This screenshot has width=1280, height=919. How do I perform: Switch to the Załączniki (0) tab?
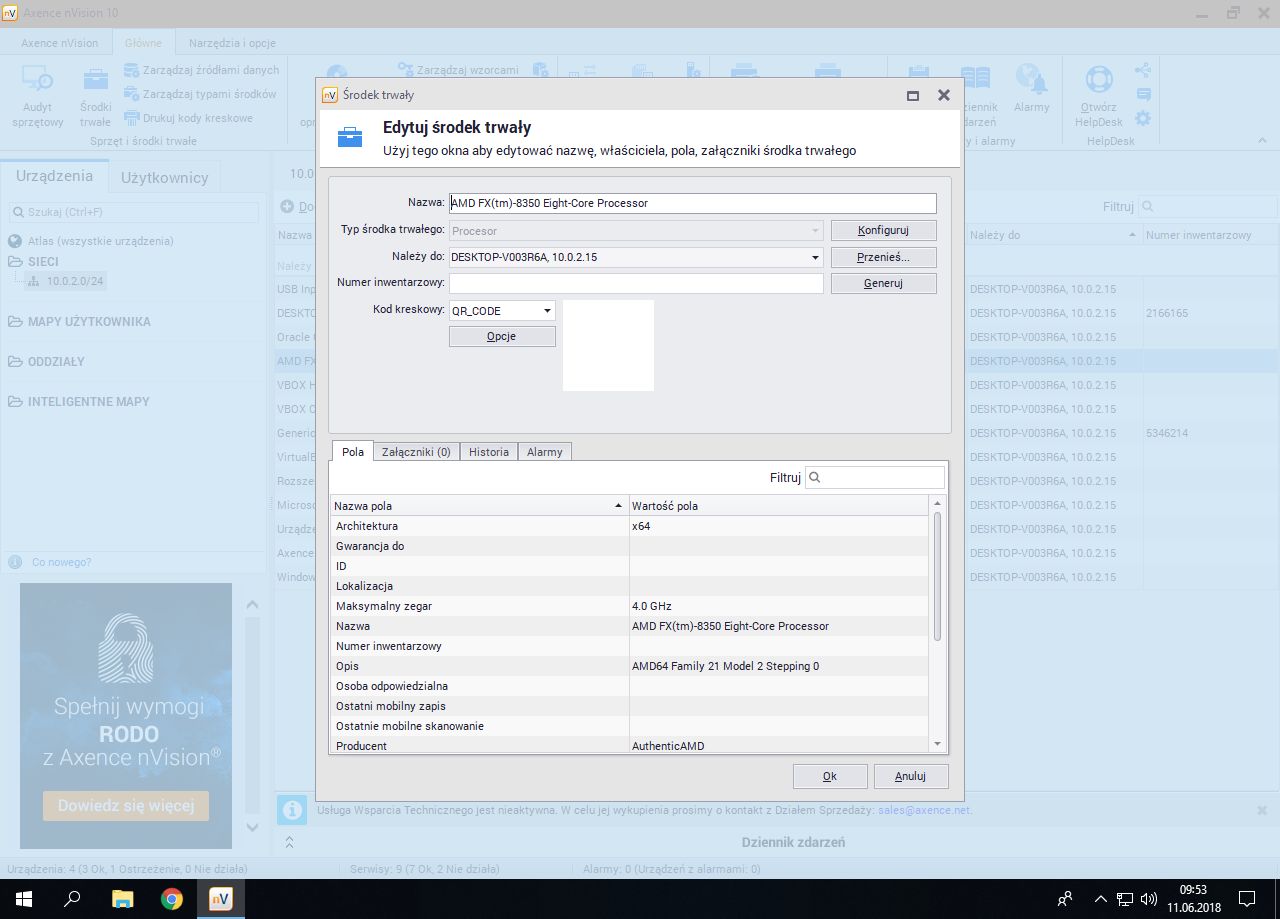coord(416,452)
